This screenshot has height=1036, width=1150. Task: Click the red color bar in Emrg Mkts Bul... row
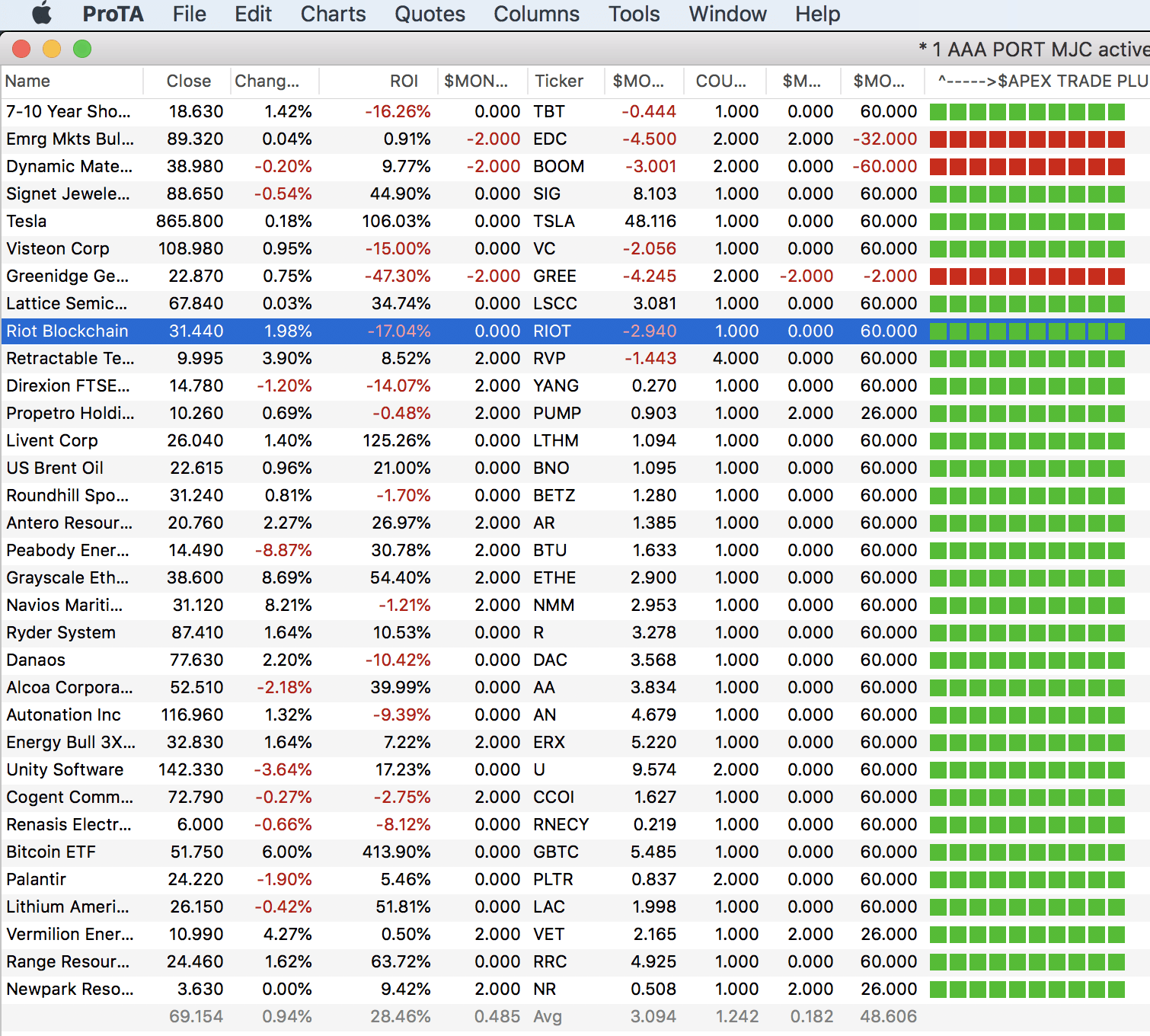tap(1027, 139)
